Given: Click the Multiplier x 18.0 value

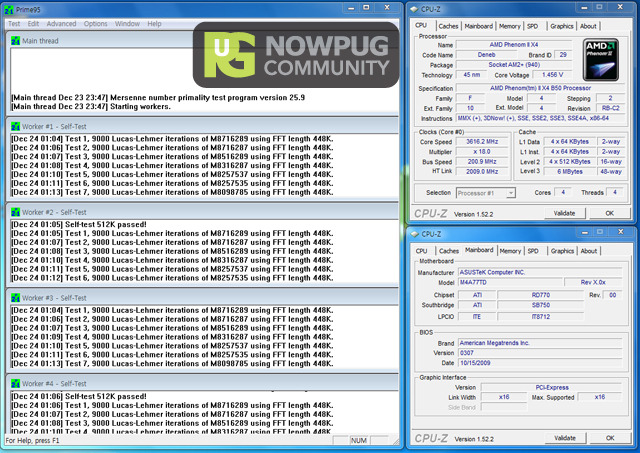Looking at the screenshot, I should coord(482,152).
